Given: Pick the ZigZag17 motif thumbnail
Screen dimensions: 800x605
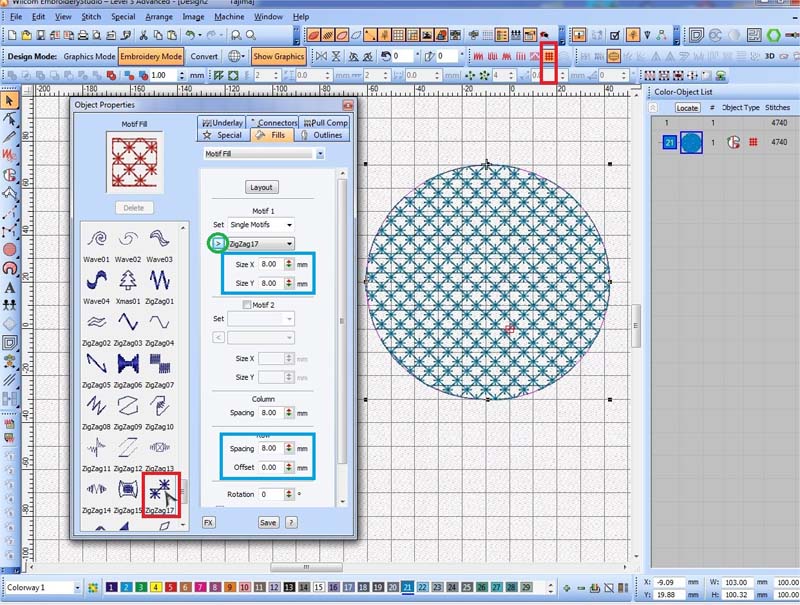Looking at the screenshot, I should click(x=158, y=489).
